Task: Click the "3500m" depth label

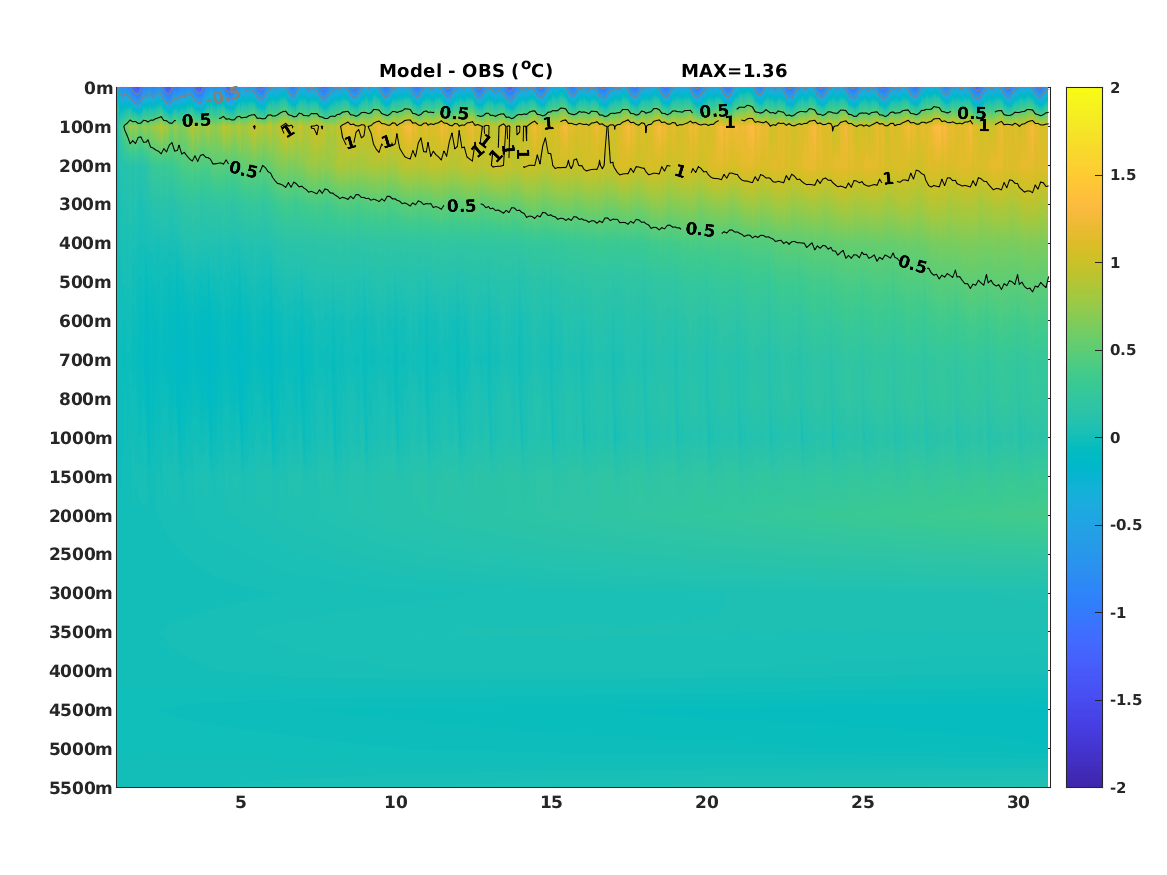Action: 81,632
